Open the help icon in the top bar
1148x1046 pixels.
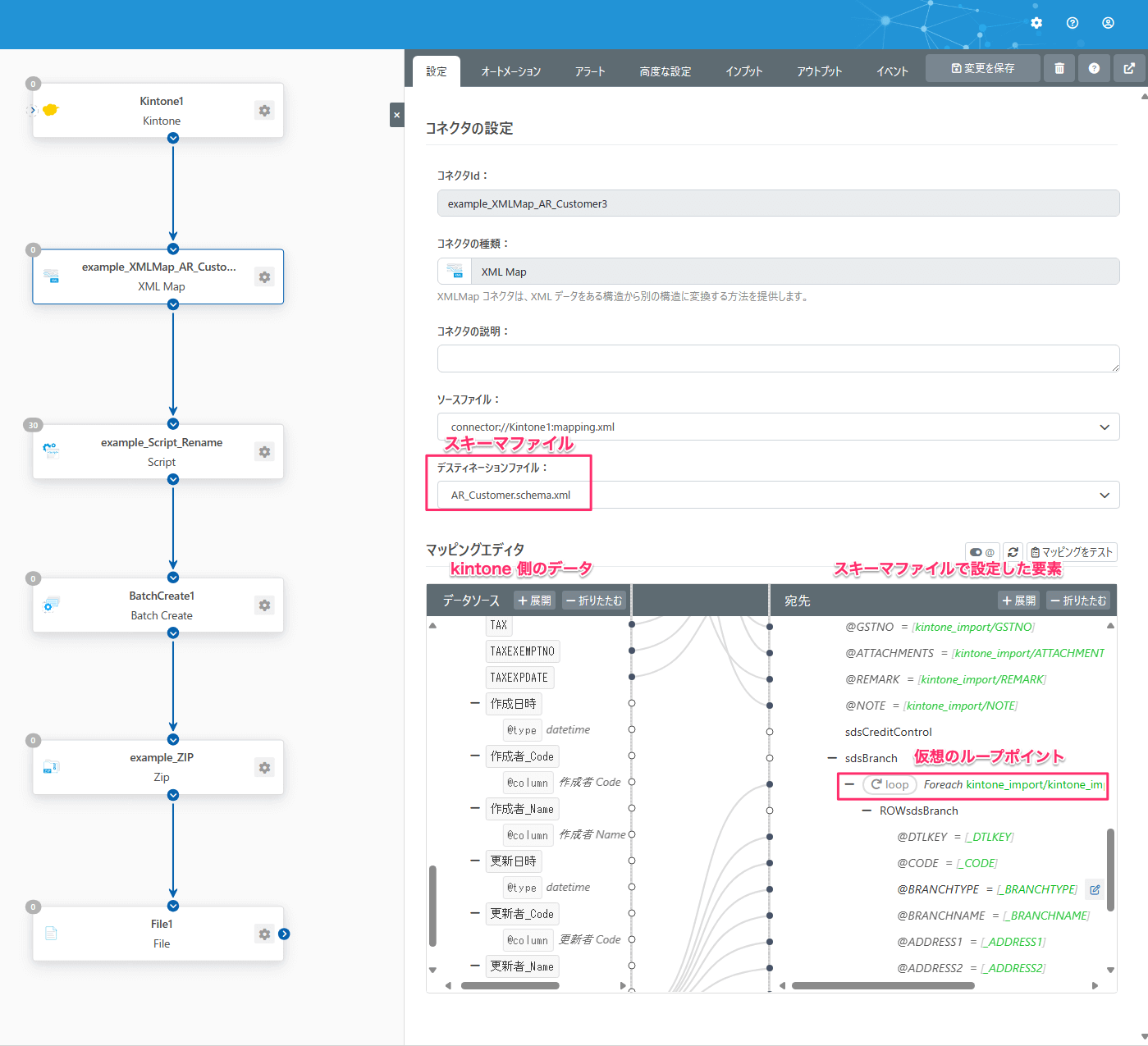click(1073, 23)
